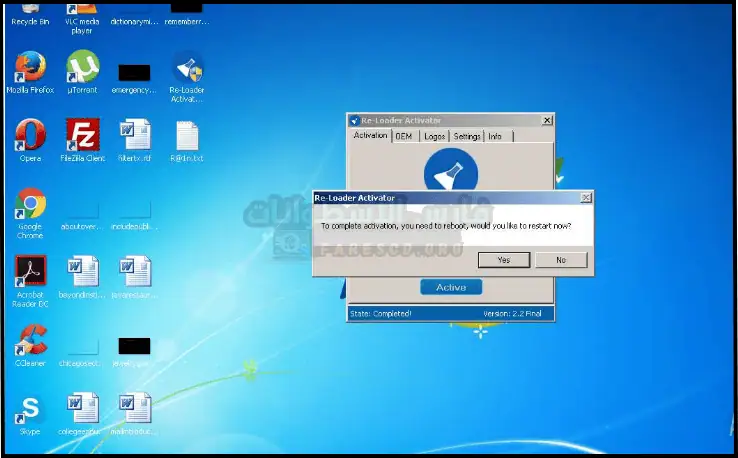Close the reboot confirmation dialog

click(x=586, y=198)
